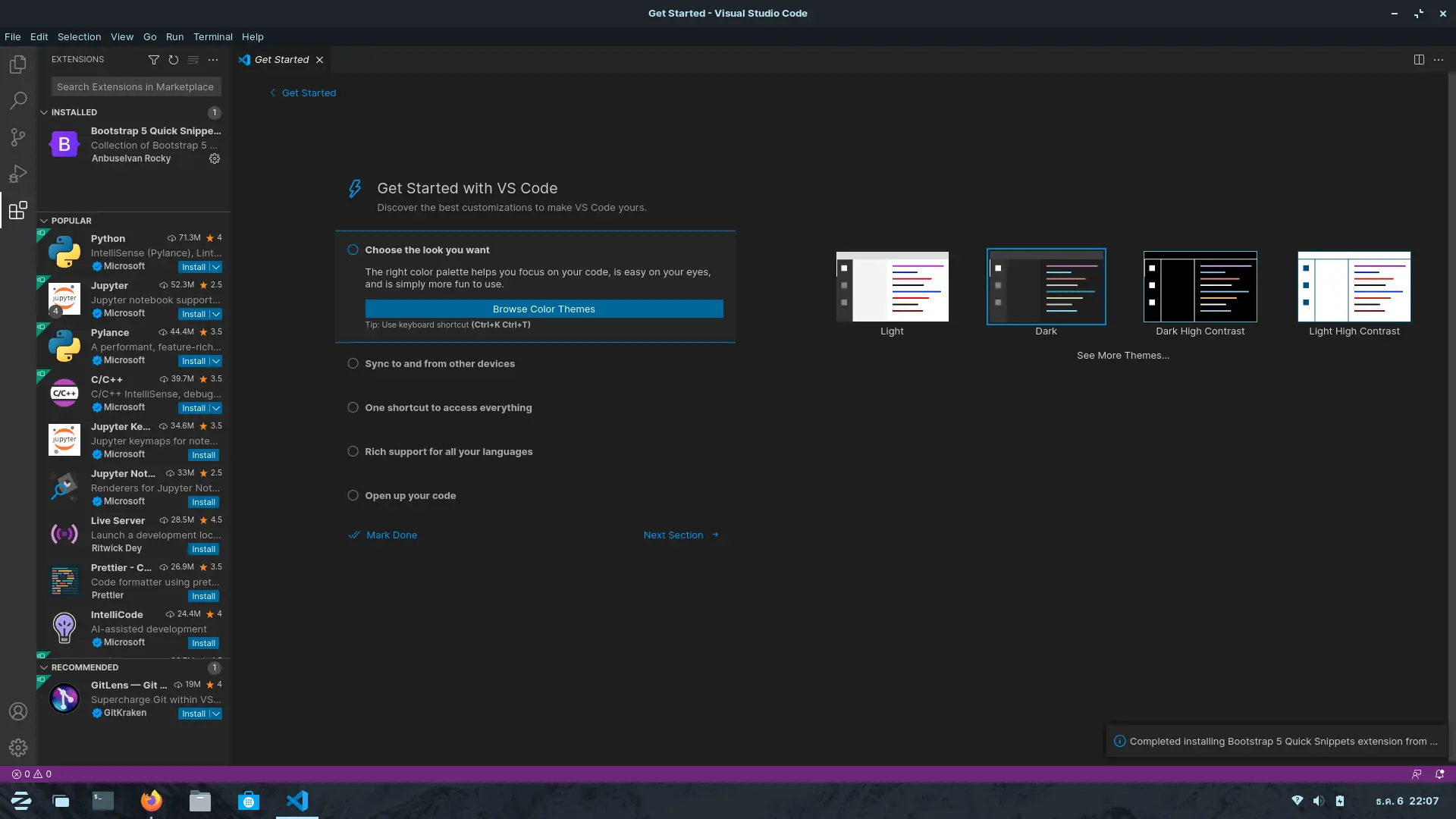1456x819 pixels.
Task: Open the Accounts menu icon
Action: 18,711
